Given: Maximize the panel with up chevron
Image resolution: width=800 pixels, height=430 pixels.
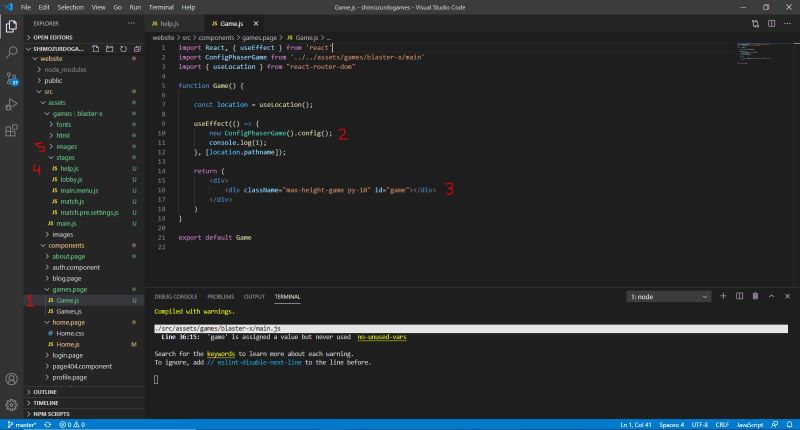Looking at the screenshot, I should click(x=771, y=296).
